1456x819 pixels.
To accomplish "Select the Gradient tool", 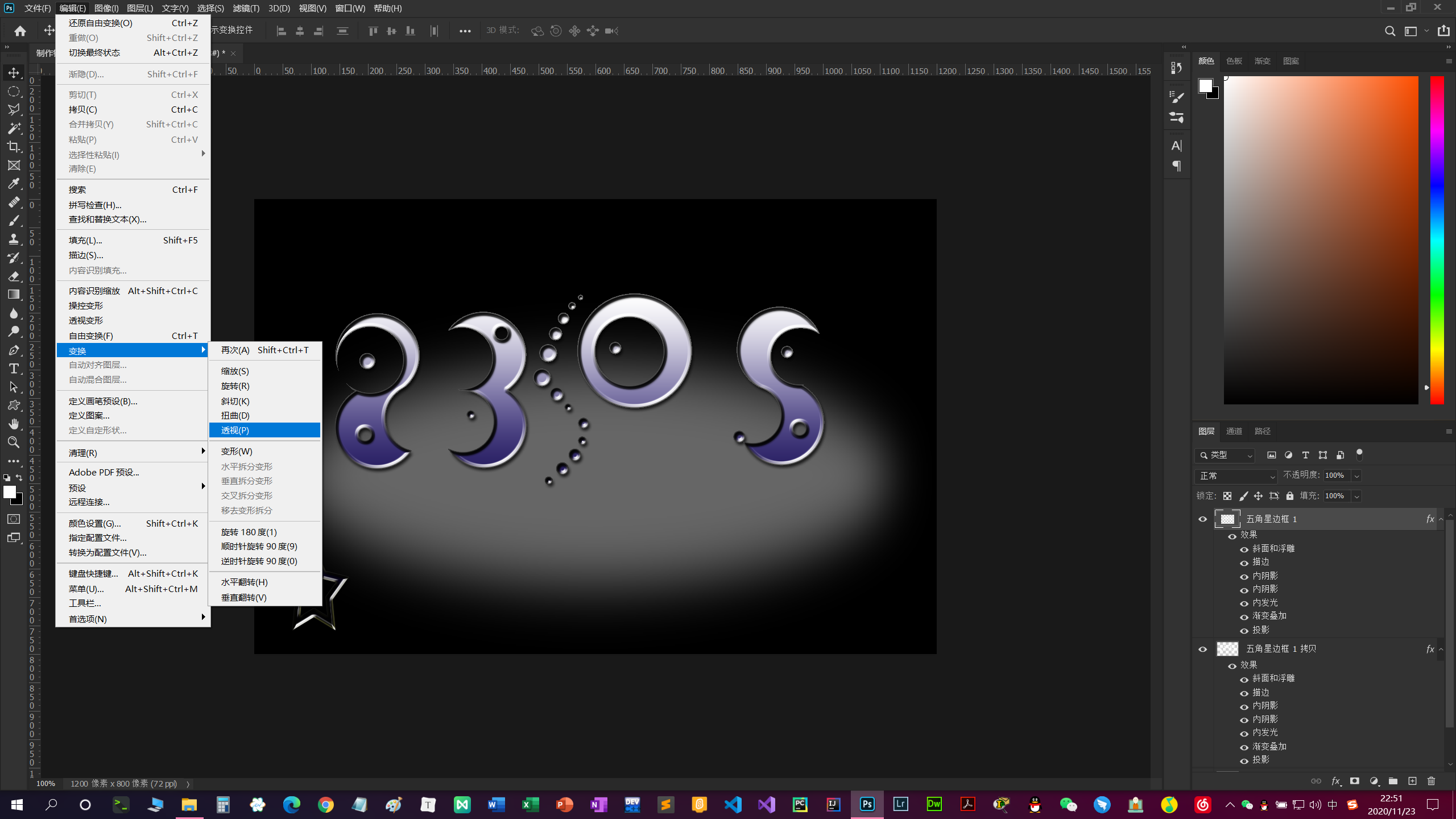I will pos(14,295).
